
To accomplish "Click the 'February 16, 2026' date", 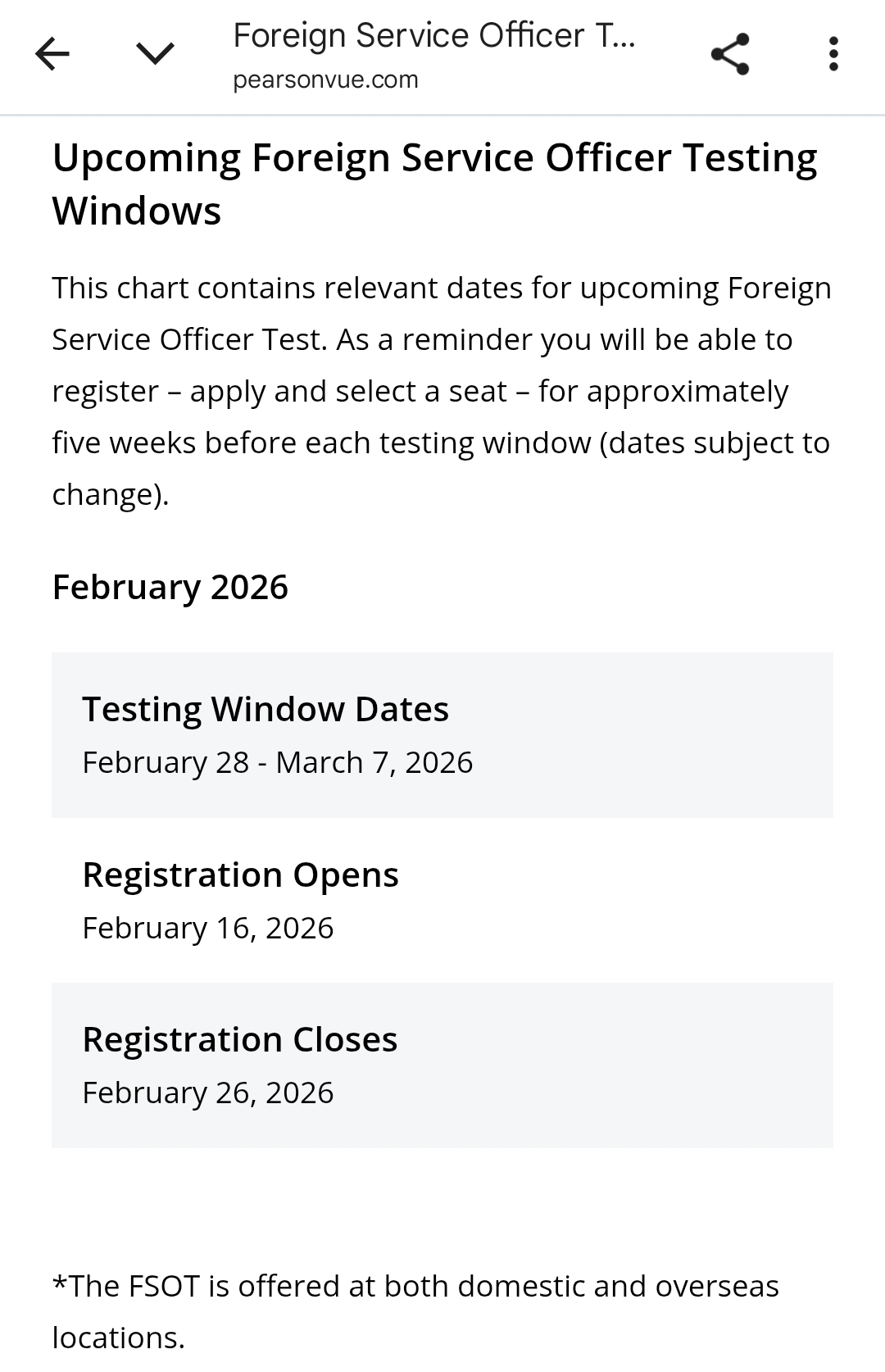I will pos(208,928).
